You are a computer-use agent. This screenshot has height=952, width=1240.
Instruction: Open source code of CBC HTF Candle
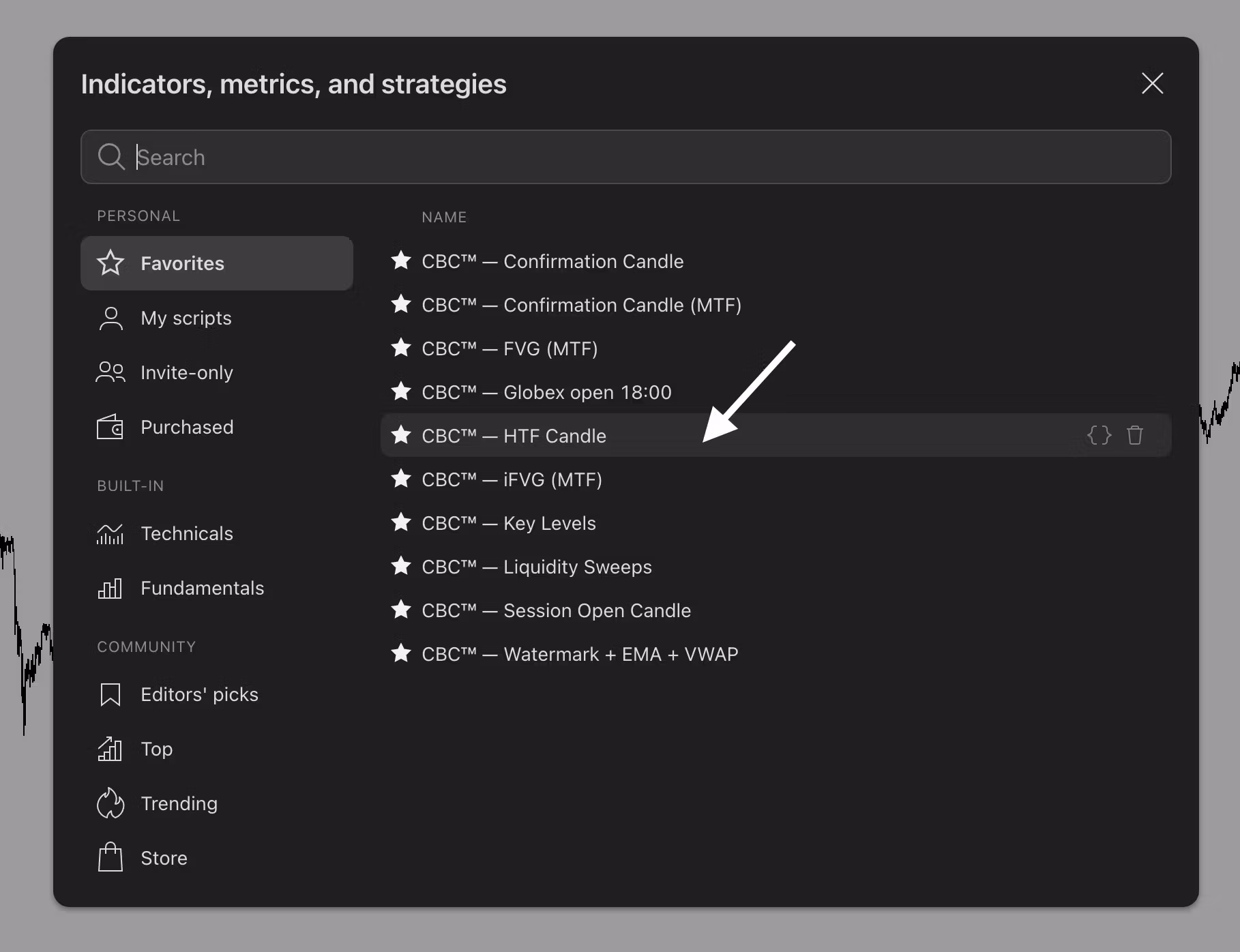click(x=1099, y=435)
